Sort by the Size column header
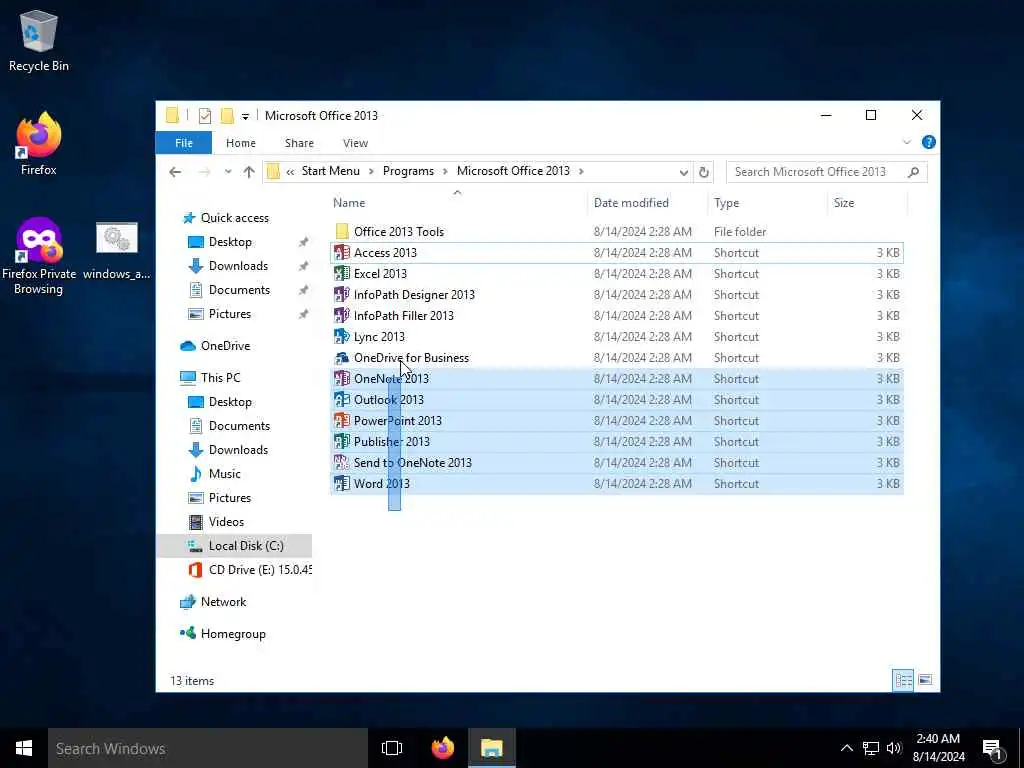This screenshot has height=768, width=1024. [867, 203]
